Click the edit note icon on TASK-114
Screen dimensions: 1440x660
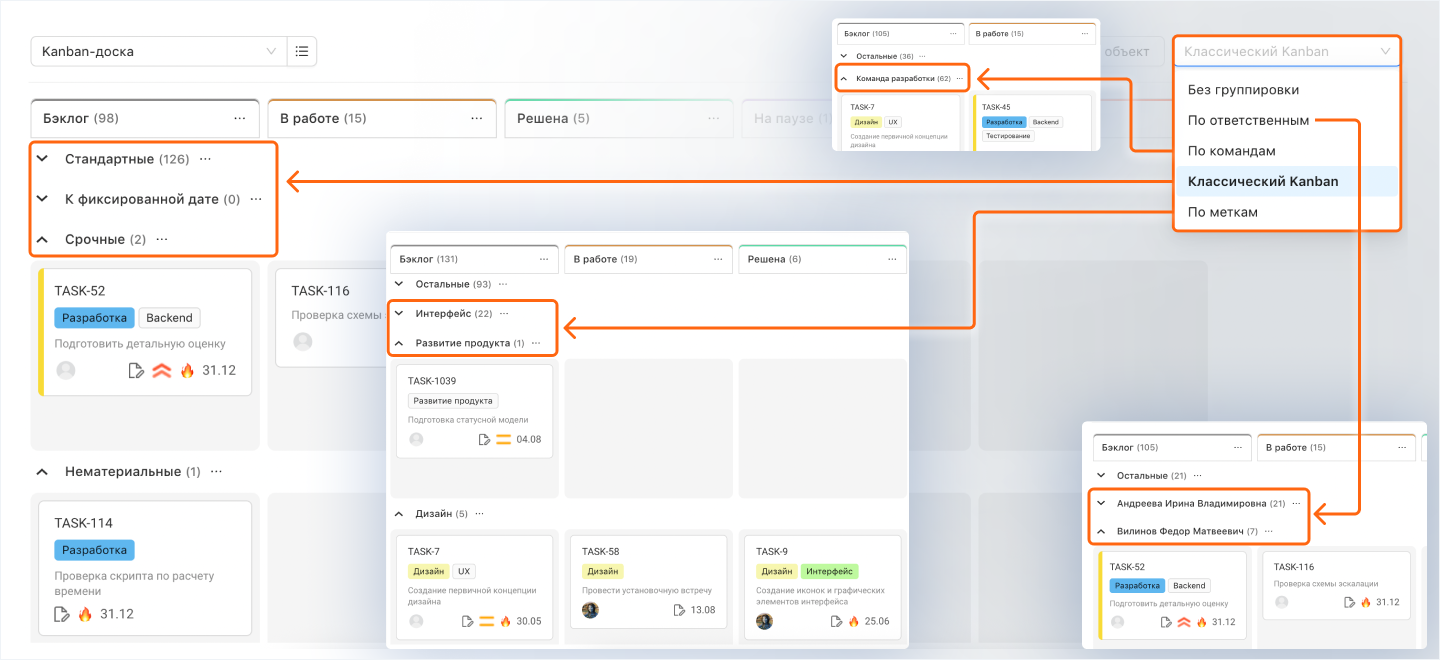click(61, 614)
